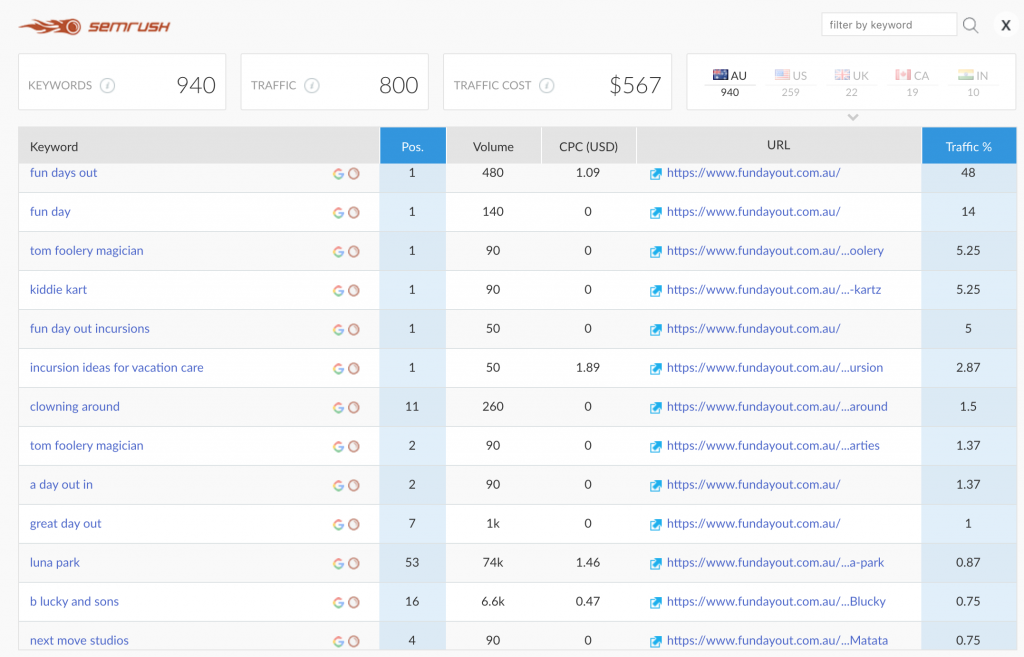Sort by the Pos. column header

413,146
